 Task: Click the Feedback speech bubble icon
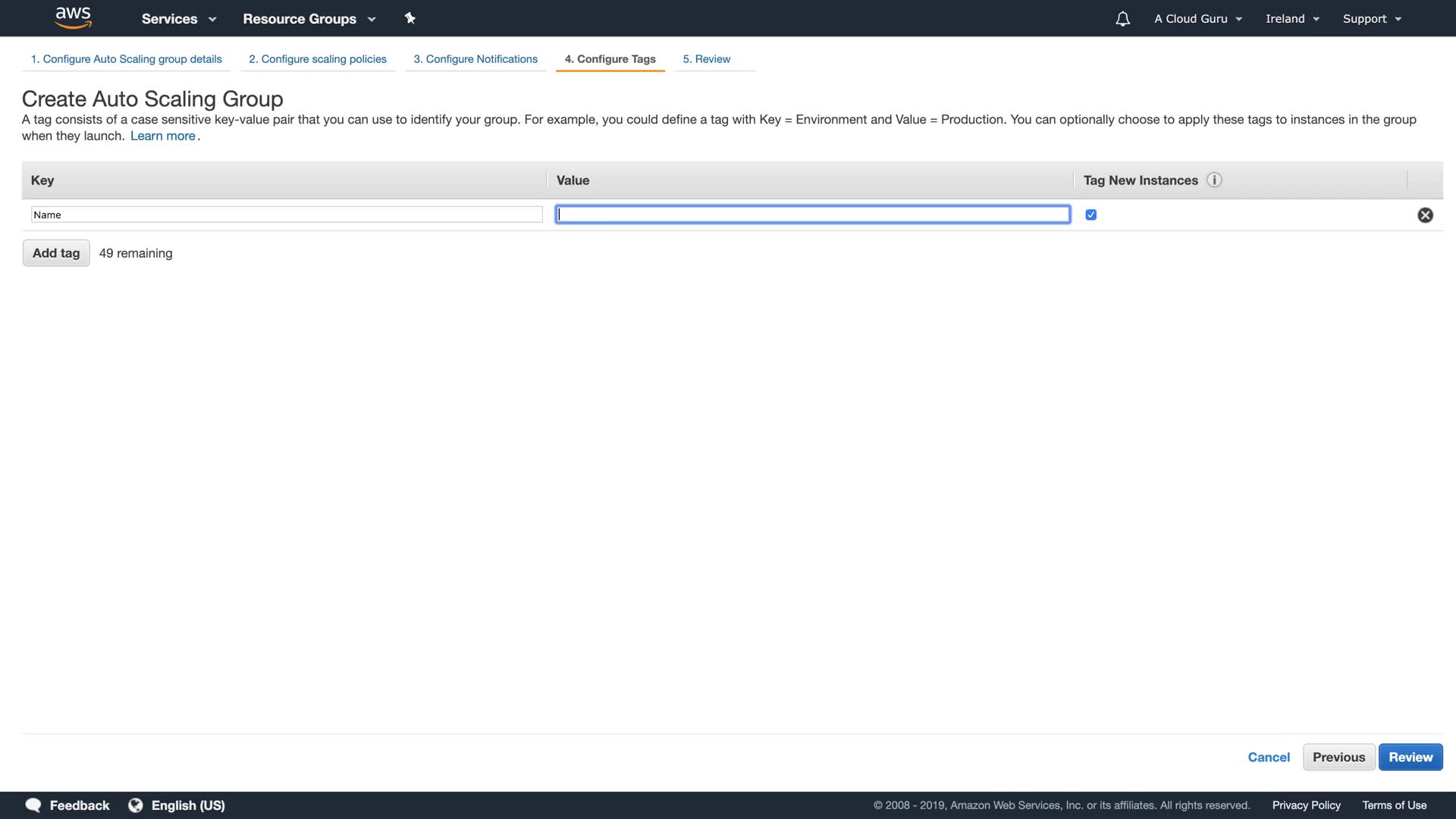point(33,805)
